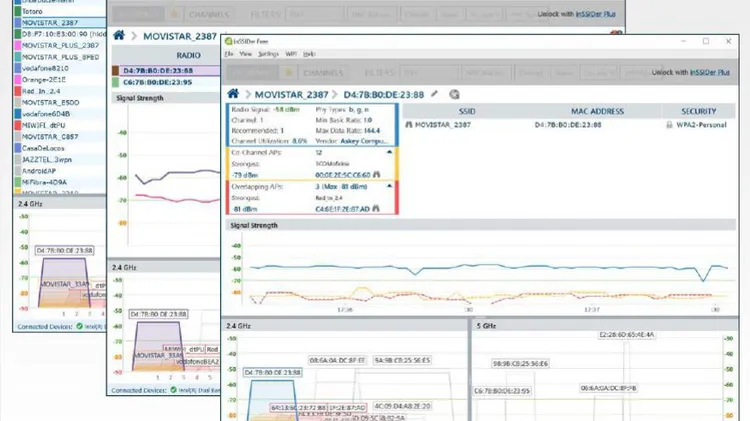The image size is (750, 421).
Task: Click the breadcrumb chevron before MOVISTAR_2387 in the front window
Action: (248, 94)
